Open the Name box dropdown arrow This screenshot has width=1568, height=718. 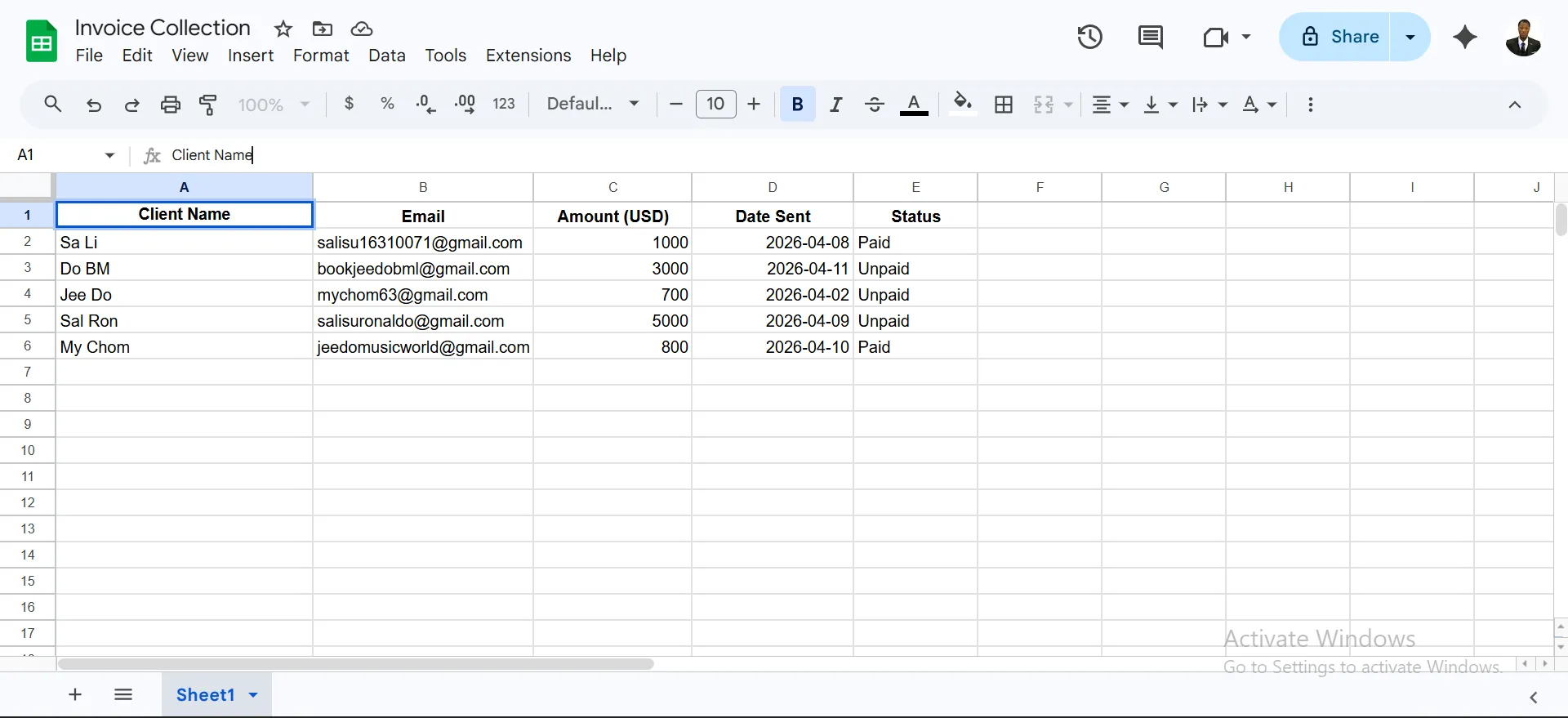coord(109,155)
